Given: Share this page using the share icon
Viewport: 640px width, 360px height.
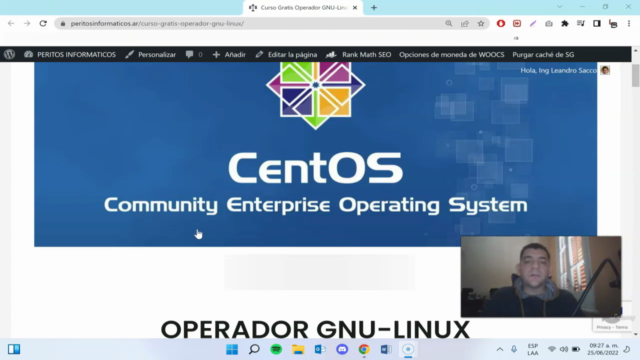Looking at the screenshot, I should pyautogui.click(x=465, y=24).
